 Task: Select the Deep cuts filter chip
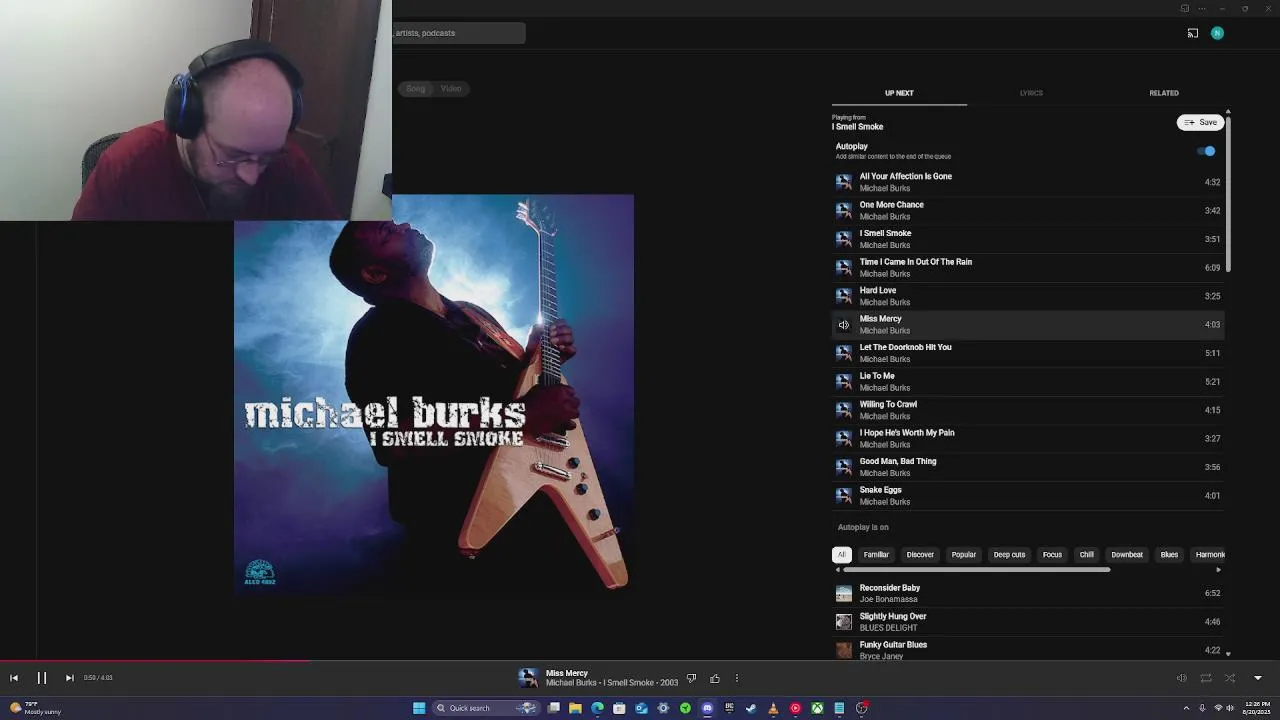1009,555
